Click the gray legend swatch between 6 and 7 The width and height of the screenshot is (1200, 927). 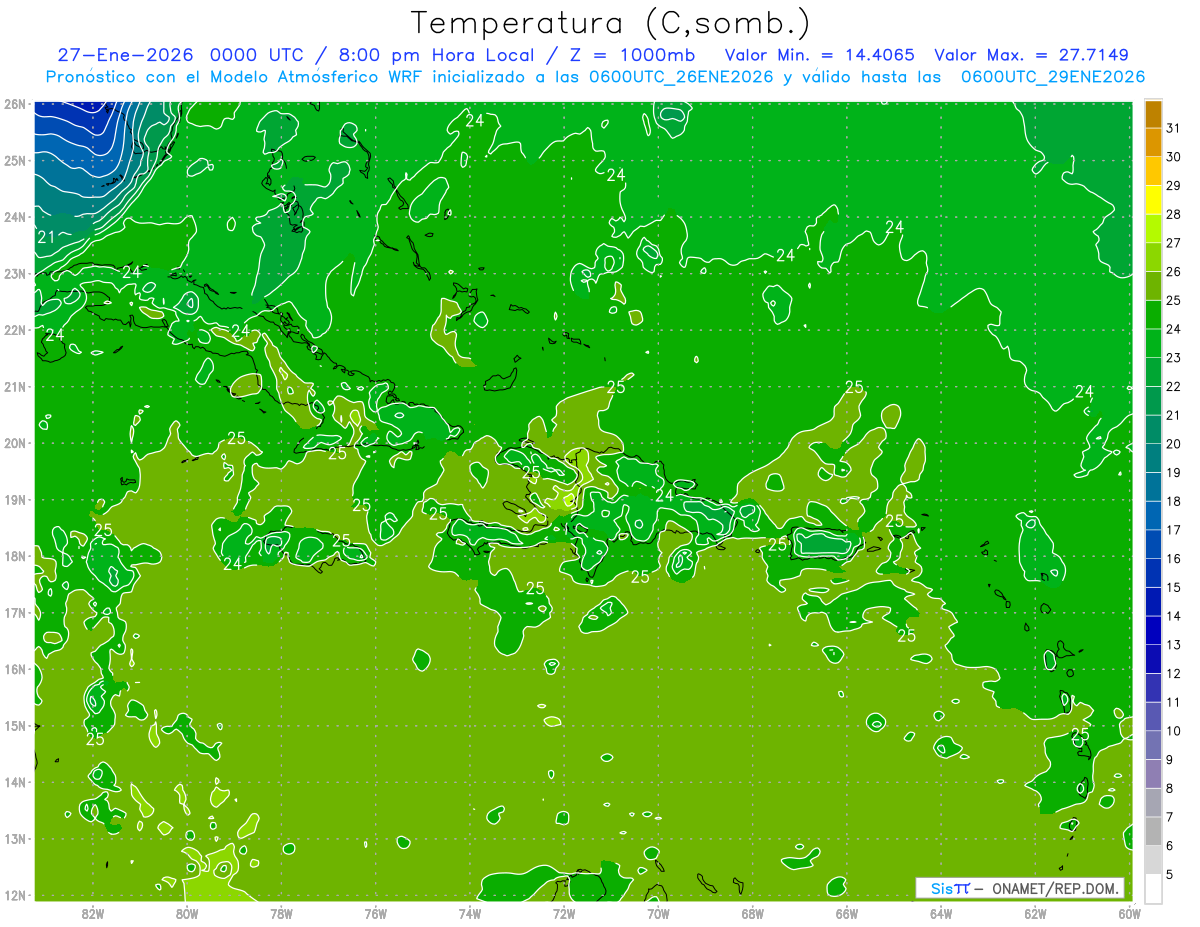(x=1153, y=831)
